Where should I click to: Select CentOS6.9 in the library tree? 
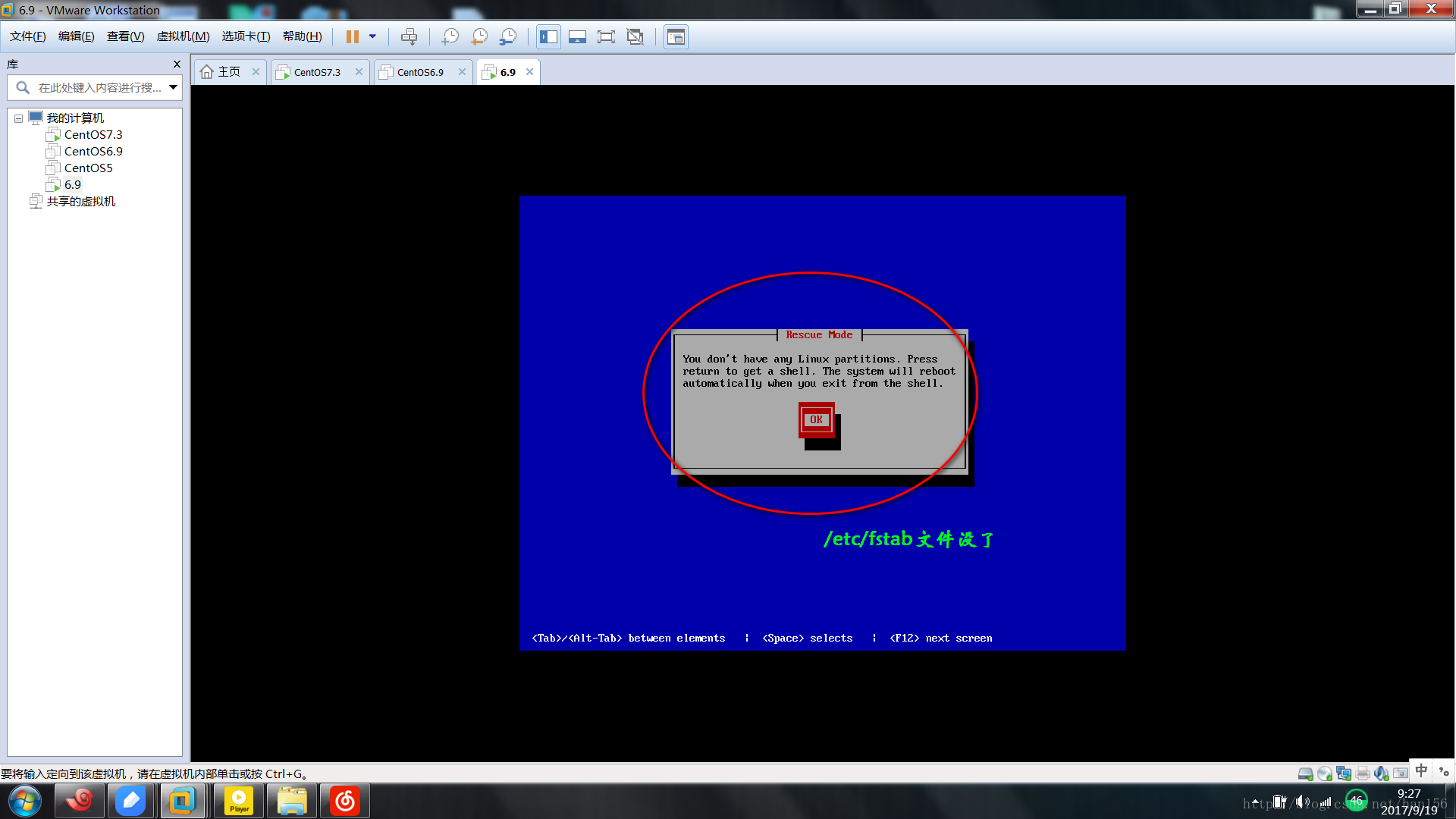[x=93, y=151]
